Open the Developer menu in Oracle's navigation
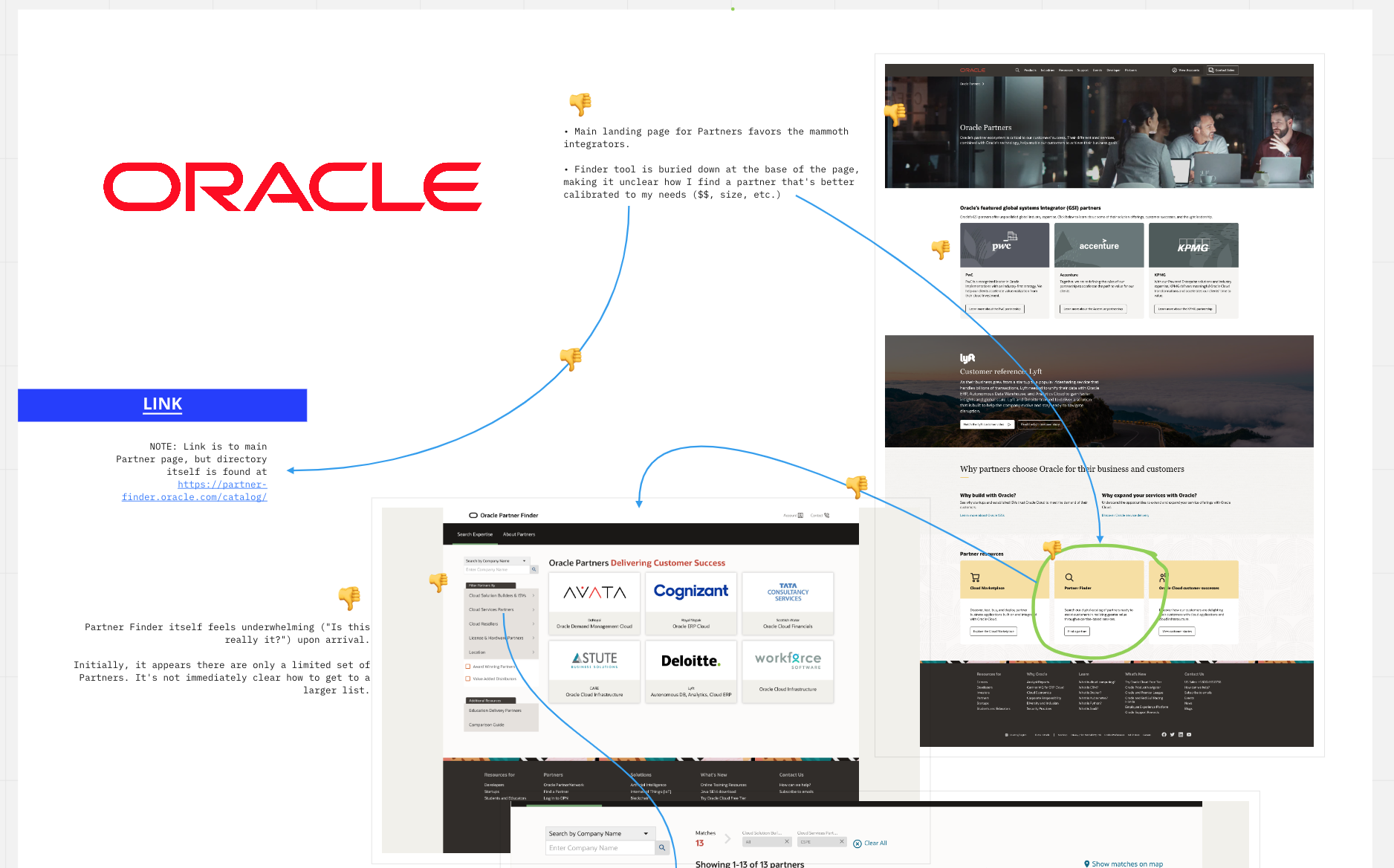Screen dimensions: 1394x868 click(x=1113, y=70)
